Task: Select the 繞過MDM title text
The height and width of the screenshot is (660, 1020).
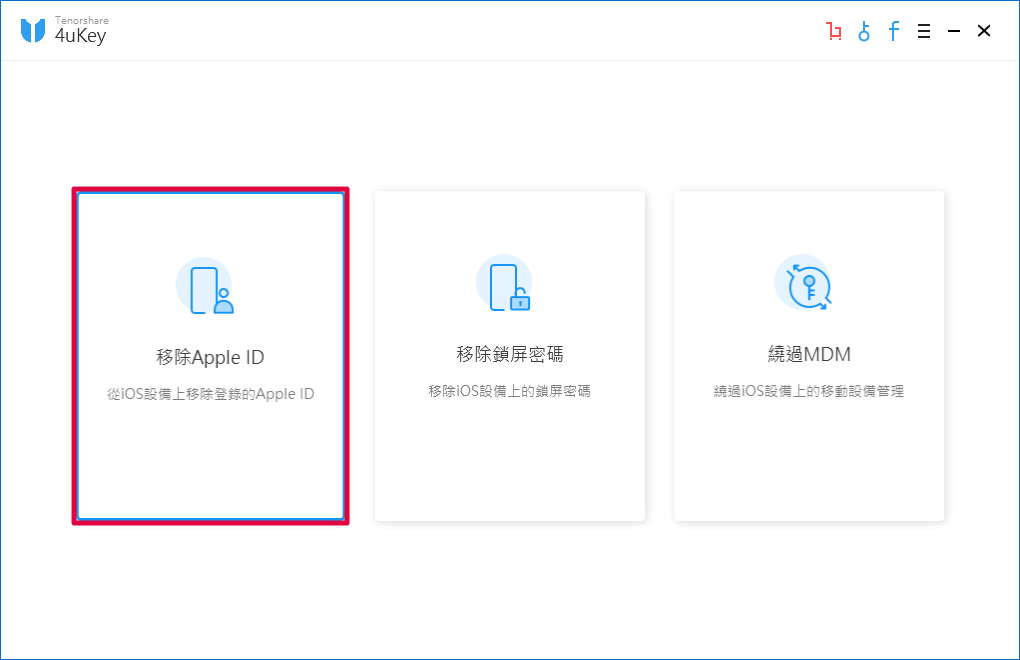Action: coord(809,354)
